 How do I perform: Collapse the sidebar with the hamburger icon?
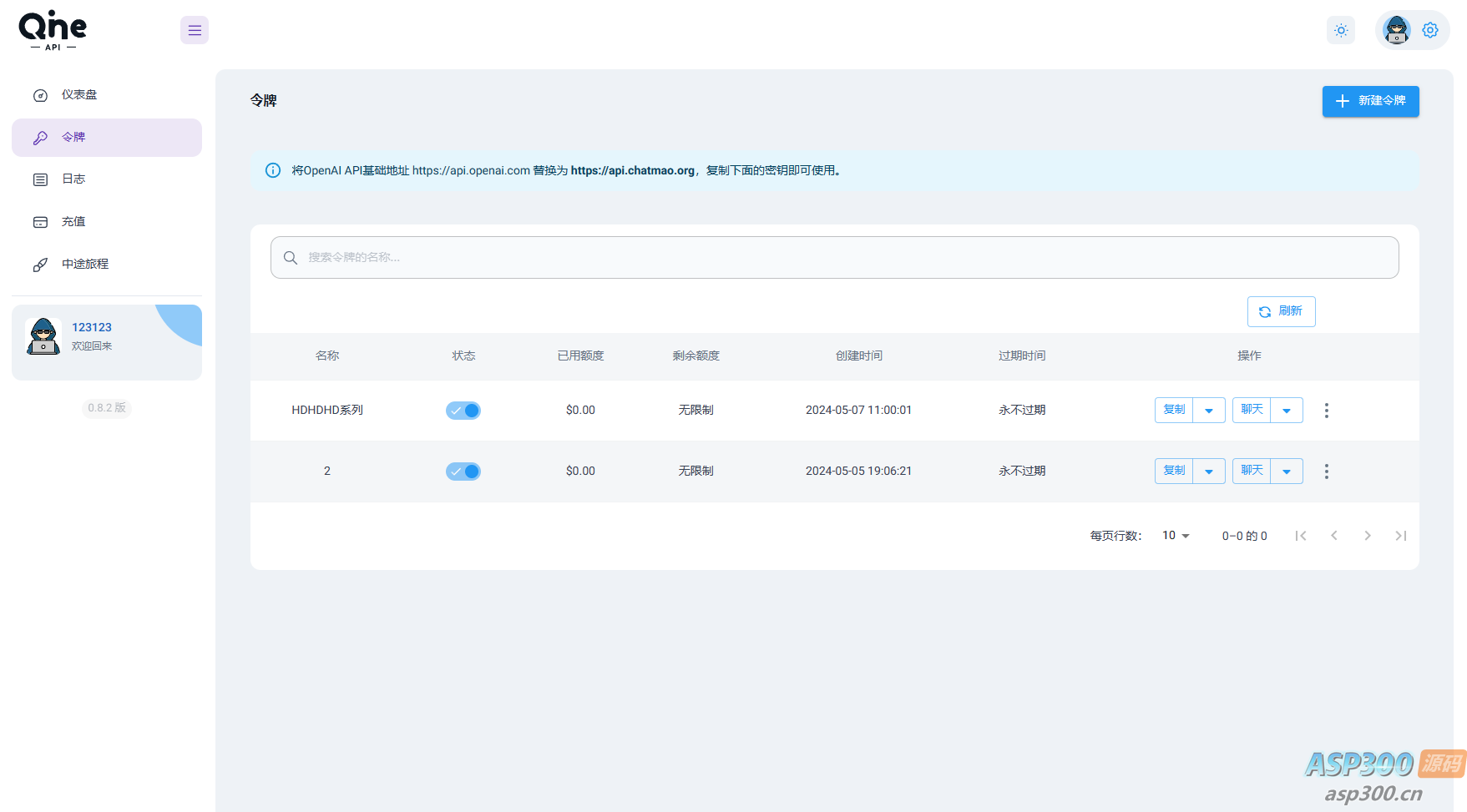tap(195, 31)
